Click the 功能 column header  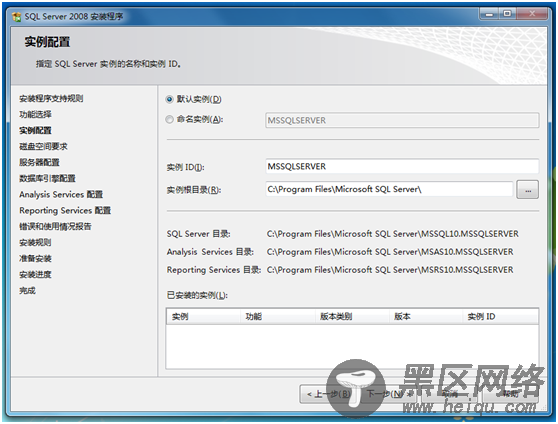click(278, 316)
